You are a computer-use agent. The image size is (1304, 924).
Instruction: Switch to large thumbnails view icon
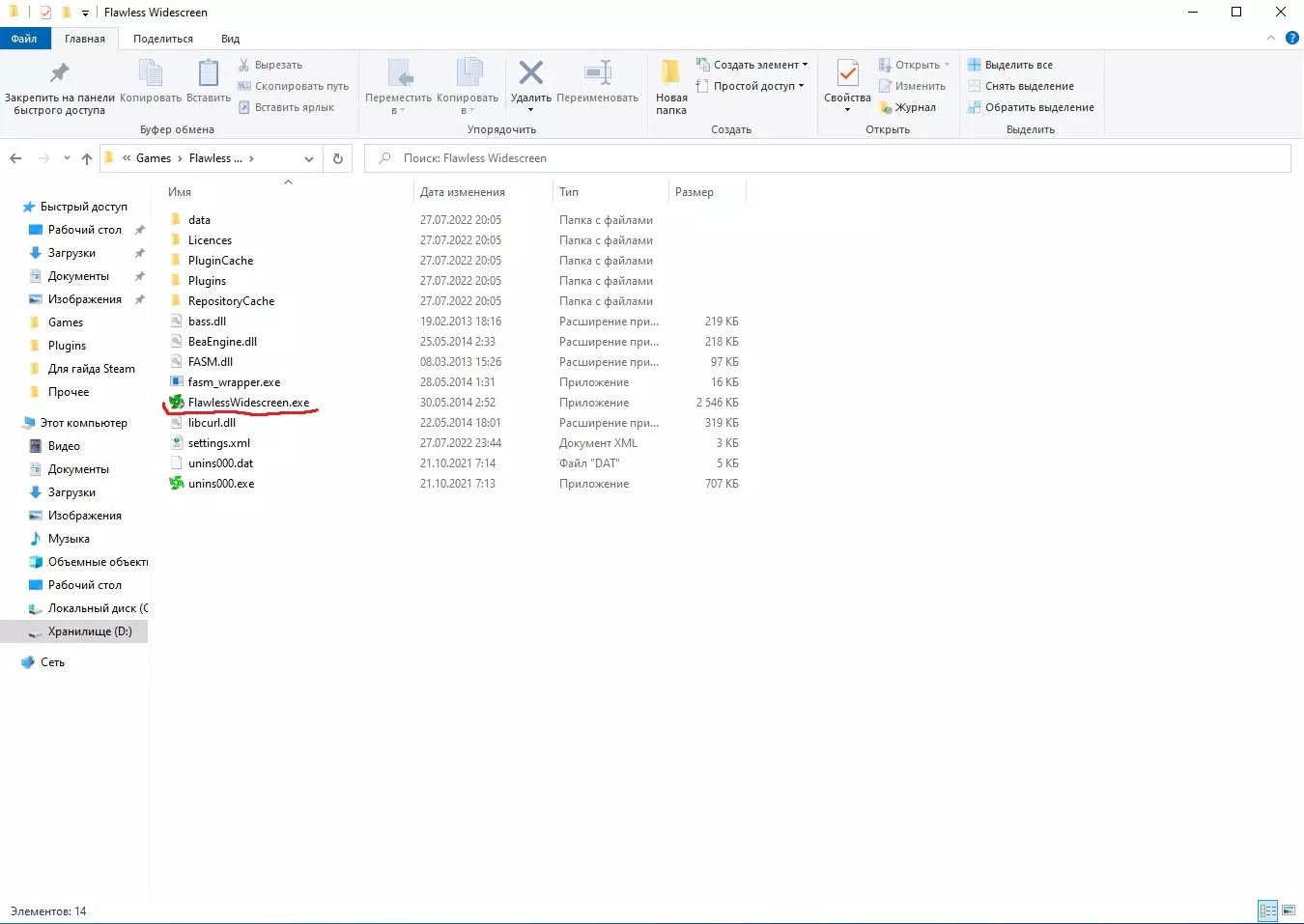point(1289,910)
